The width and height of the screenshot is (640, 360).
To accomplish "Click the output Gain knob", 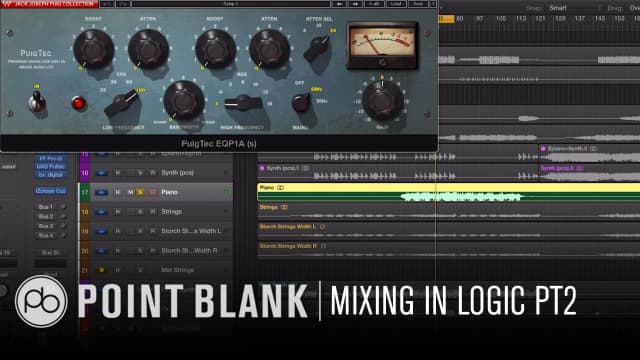I will click(x=382, y=100).
